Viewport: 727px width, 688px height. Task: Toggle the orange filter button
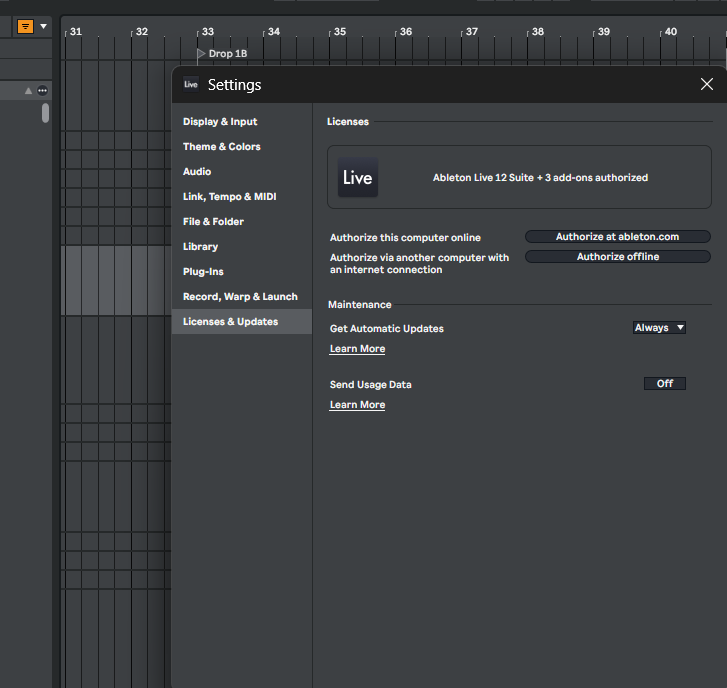[26, 26]
